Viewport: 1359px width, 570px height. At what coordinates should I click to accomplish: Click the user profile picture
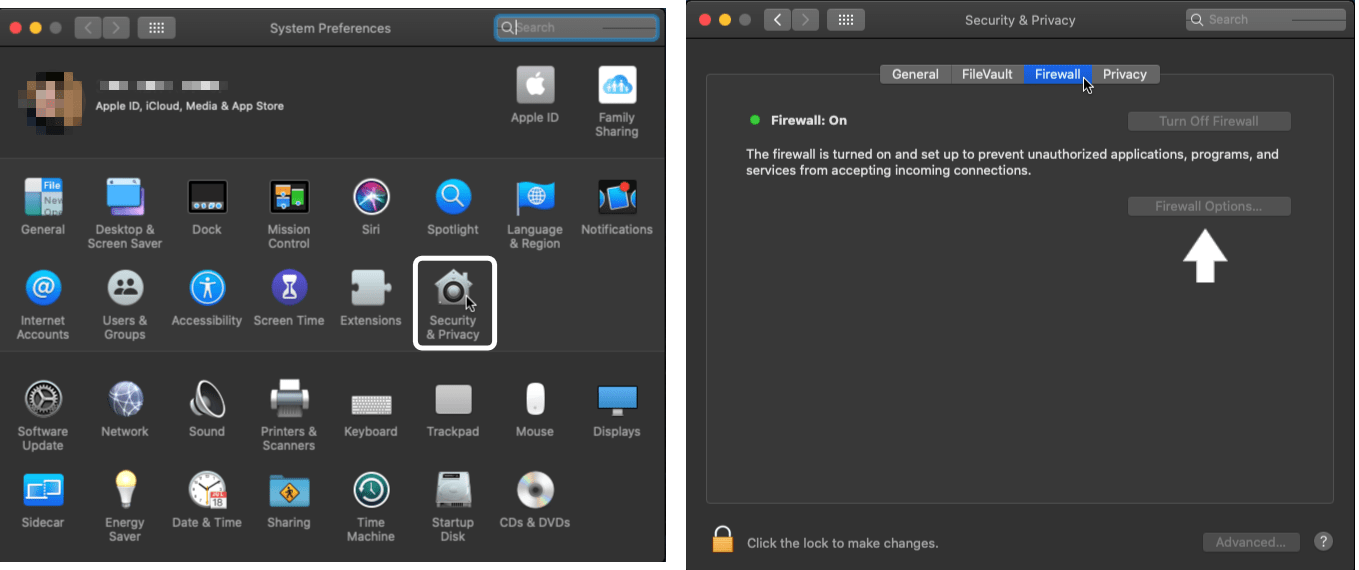point(50,103)
